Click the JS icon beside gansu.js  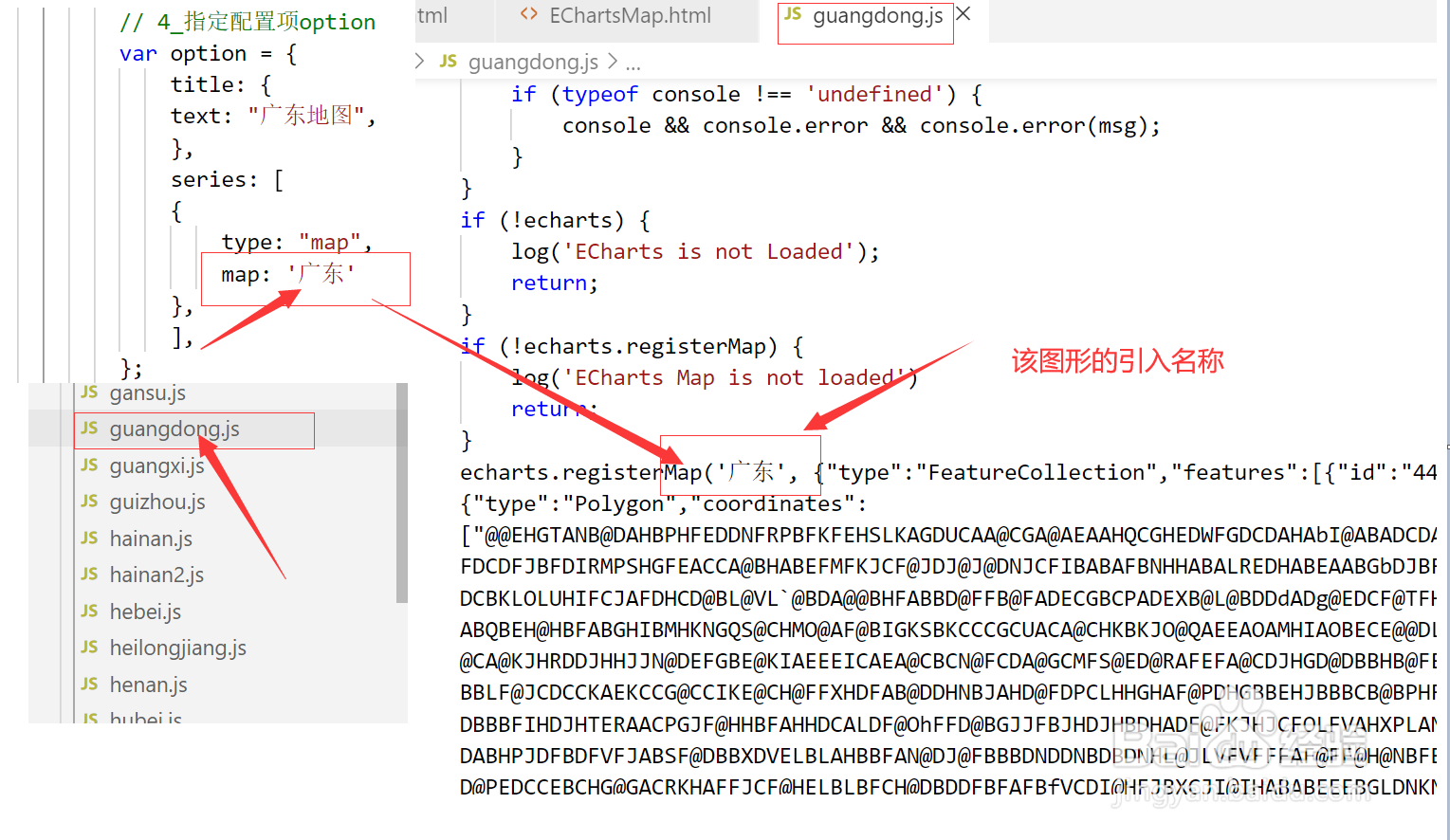89,392
